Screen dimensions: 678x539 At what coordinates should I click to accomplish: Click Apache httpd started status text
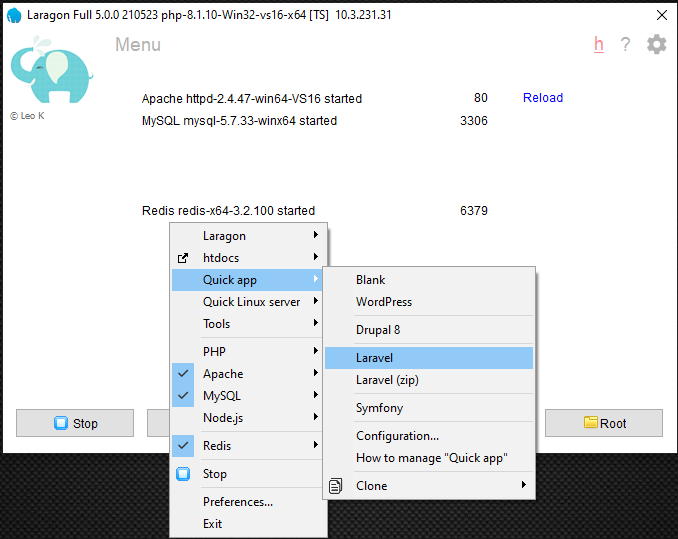tap(252, 99)
